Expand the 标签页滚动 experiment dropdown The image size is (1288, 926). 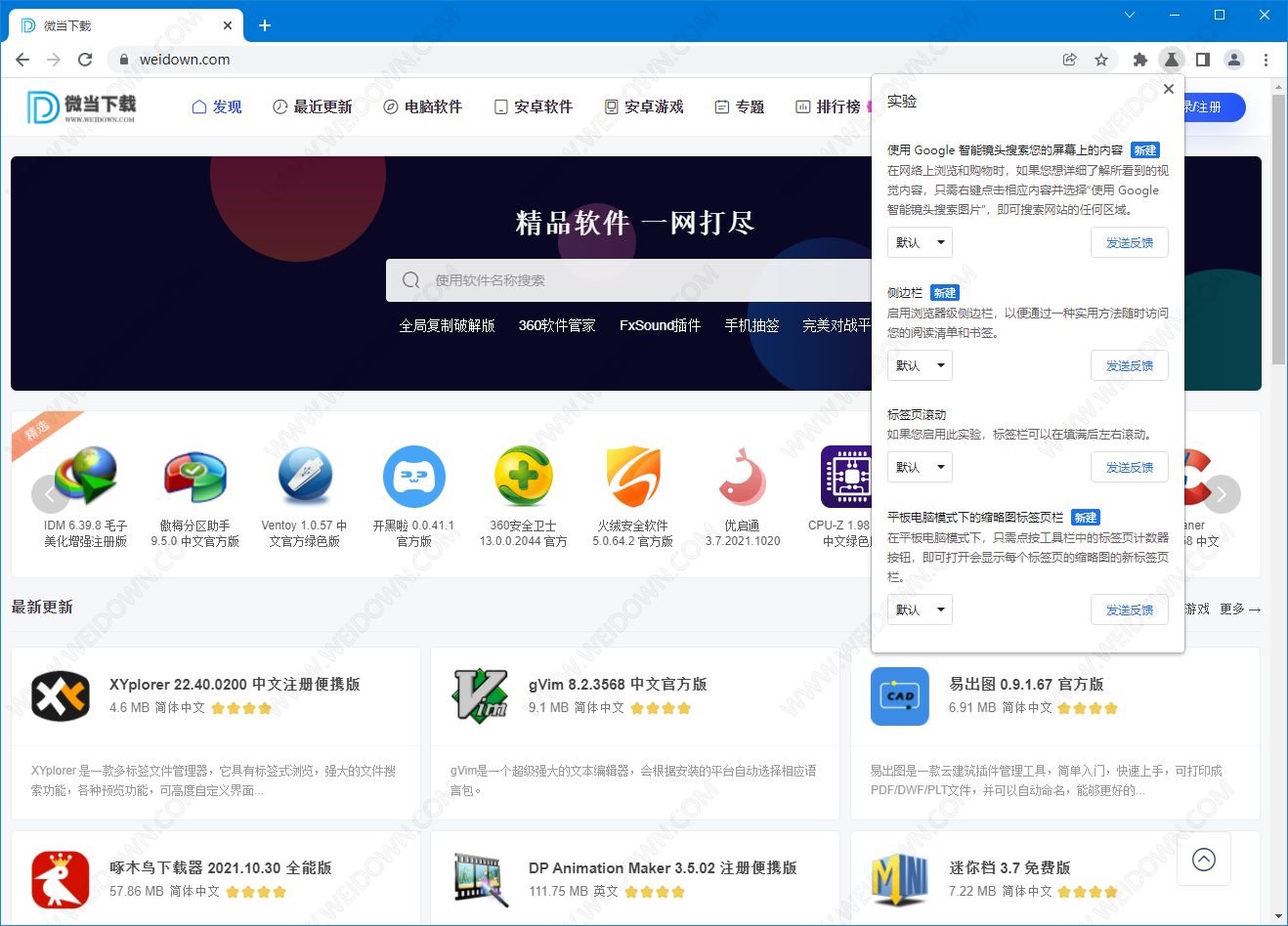click(x=921, y=468)
